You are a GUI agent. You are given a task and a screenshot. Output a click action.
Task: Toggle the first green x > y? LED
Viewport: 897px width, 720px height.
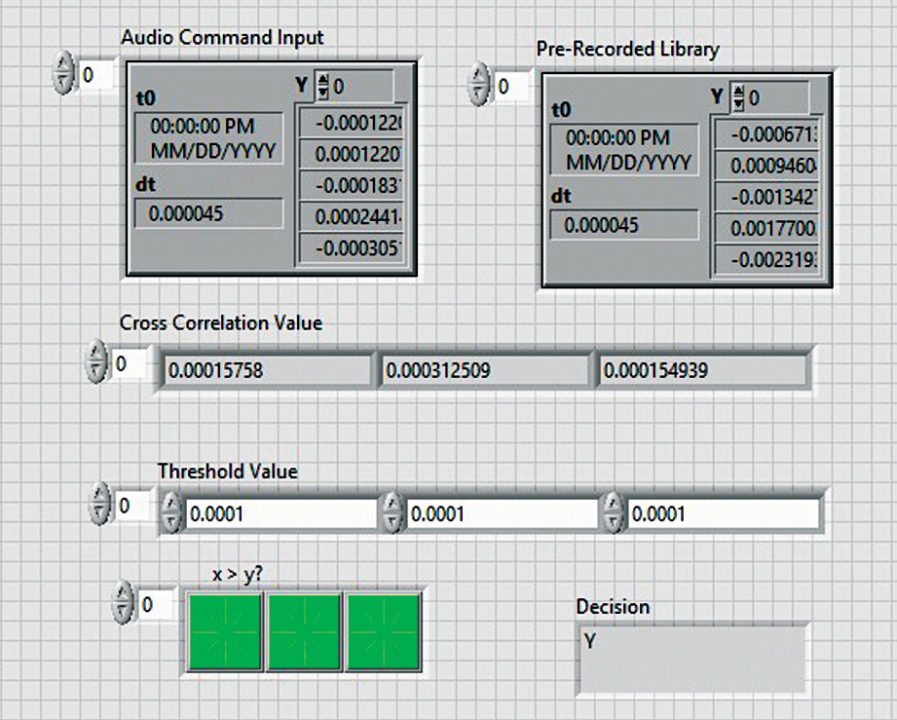pos(224,631)
